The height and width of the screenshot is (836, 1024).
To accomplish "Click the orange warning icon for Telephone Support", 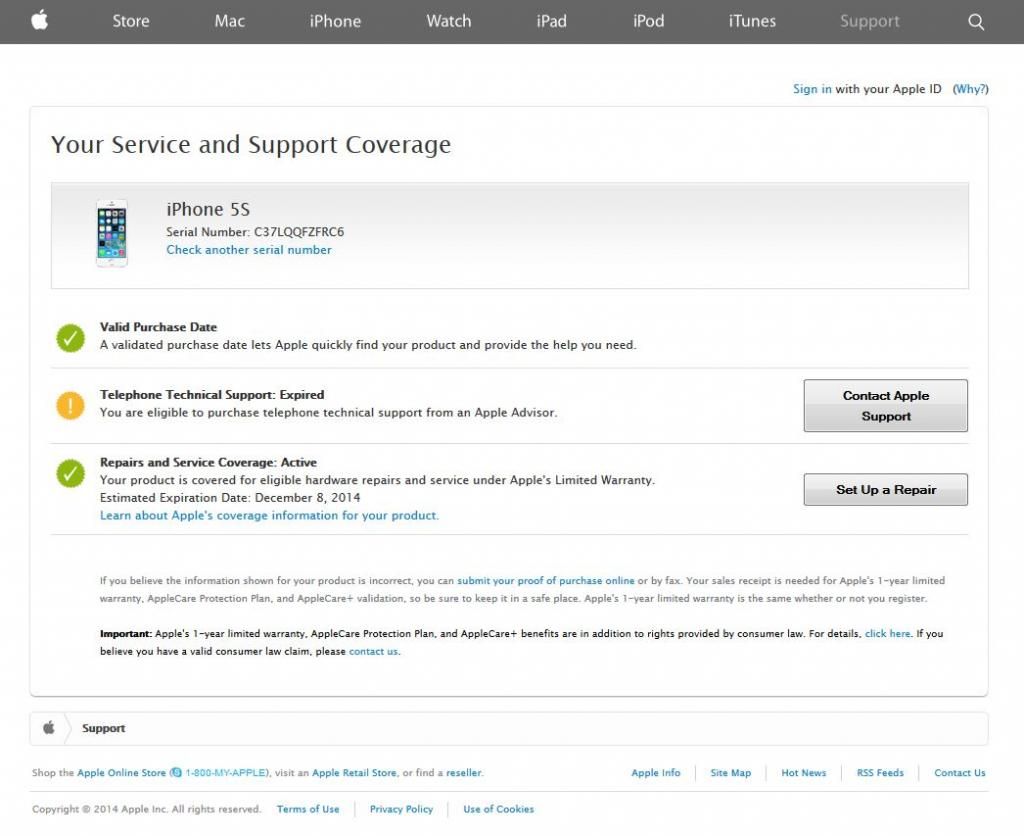I will click(70, 405).
